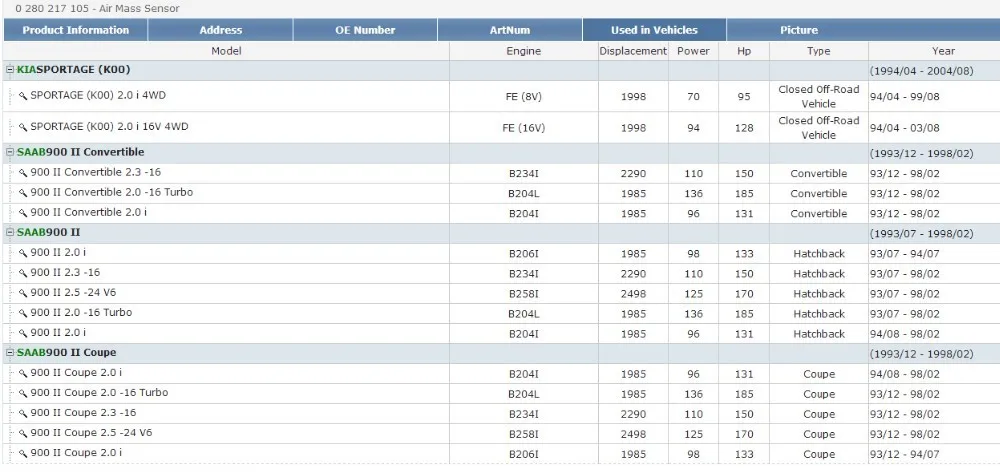Click magnifier for 900 II 2.0 i B206I
The height and width of the screenshot is (473, 1000).
[x=22, y=253]
